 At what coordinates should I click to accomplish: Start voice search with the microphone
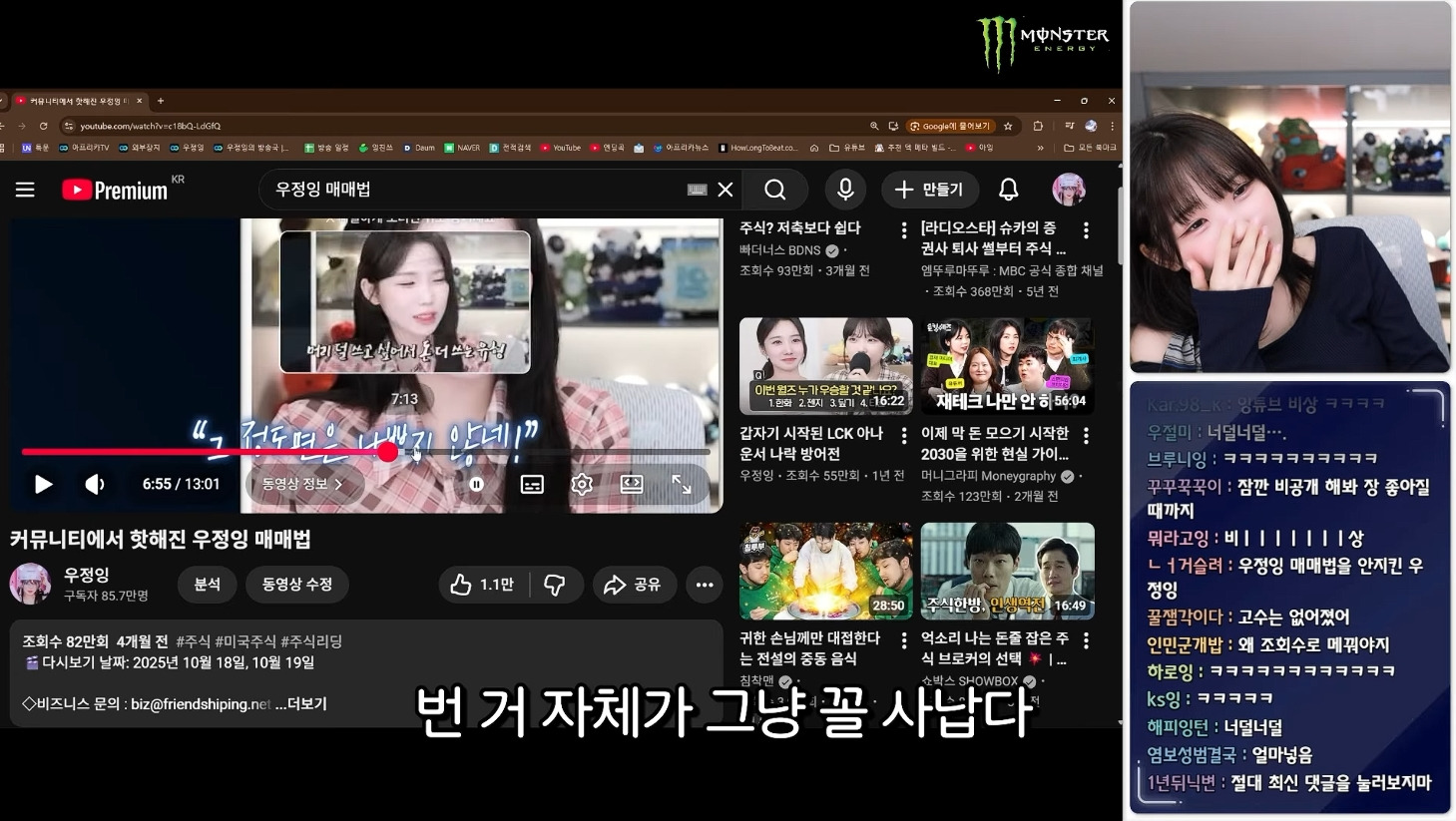pos(845,190)
